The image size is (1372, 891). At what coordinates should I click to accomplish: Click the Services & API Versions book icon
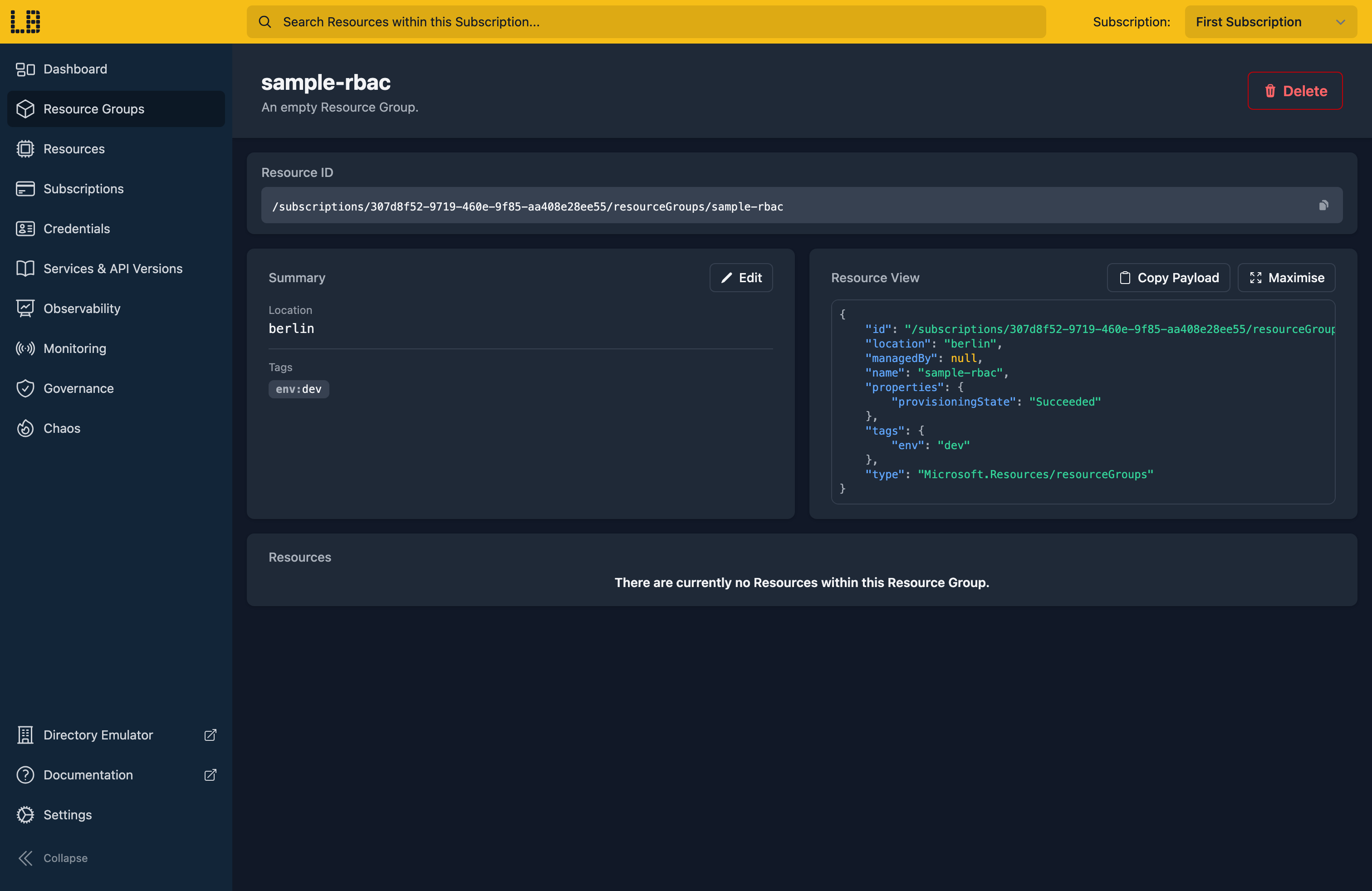click(x=25, y=269)
